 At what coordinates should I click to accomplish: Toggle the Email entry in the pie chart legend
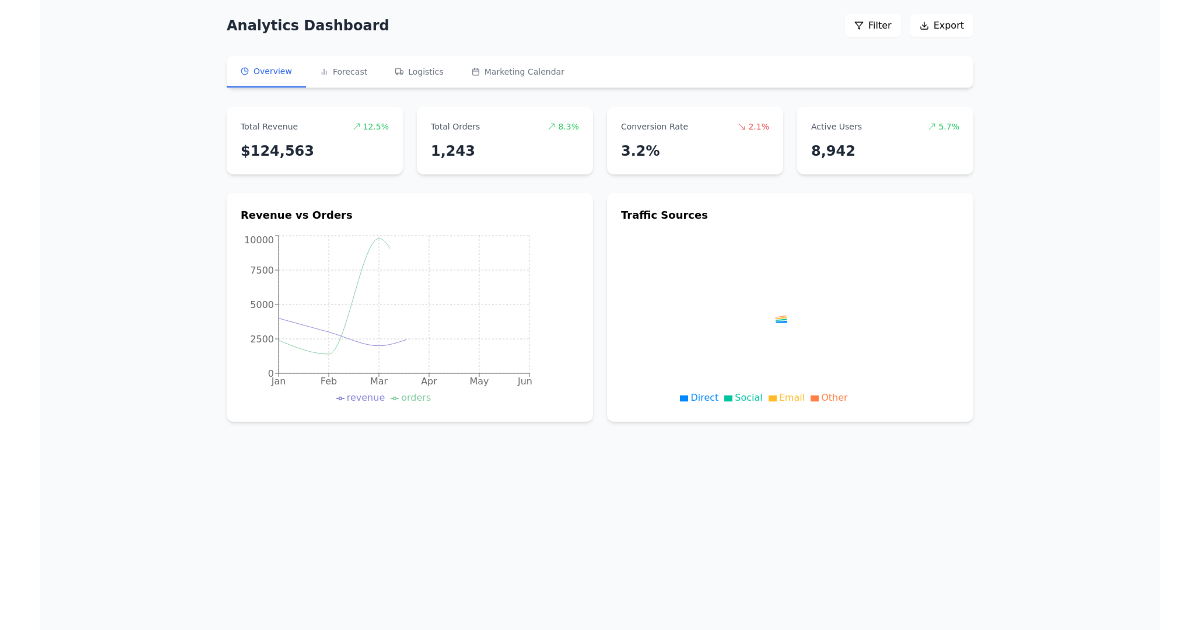click(788, 397)
